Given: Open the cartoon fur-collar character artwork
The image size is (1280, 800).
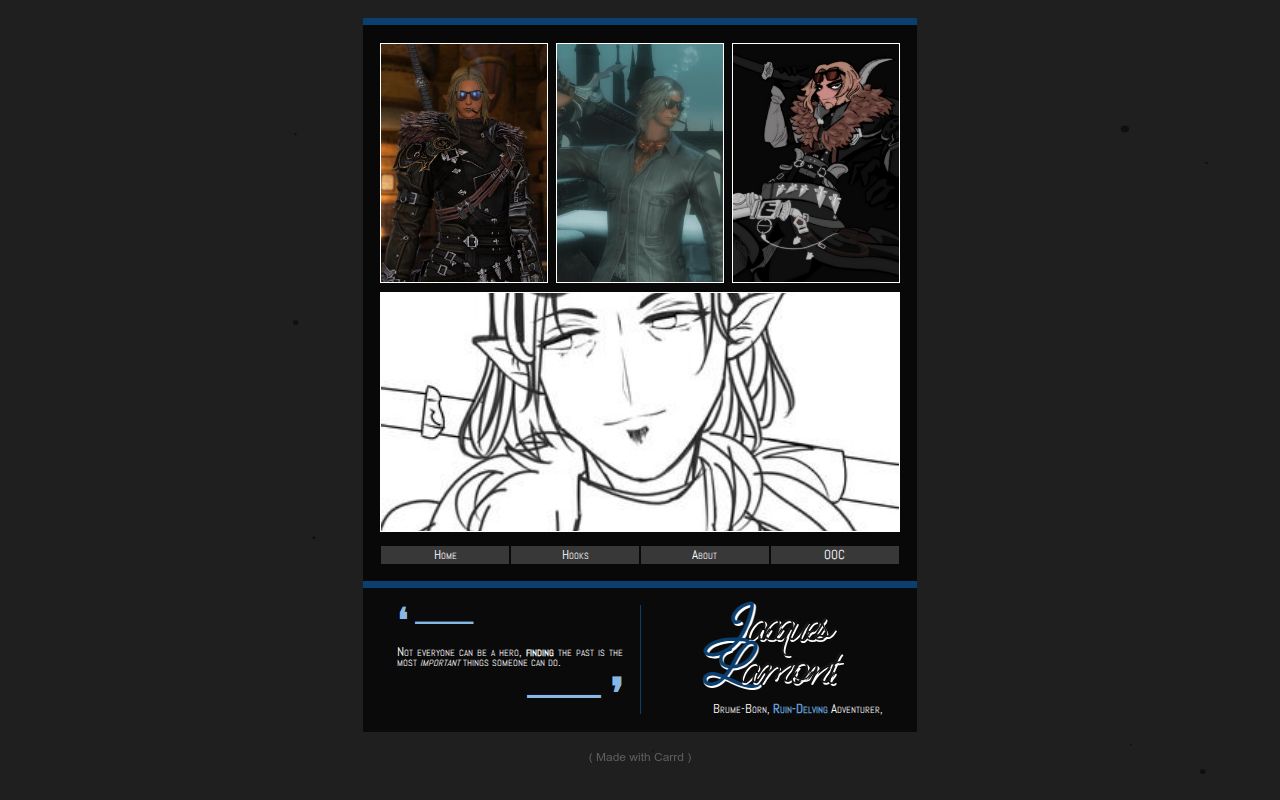Looking at the screenshot, I should tap(816, 163).
